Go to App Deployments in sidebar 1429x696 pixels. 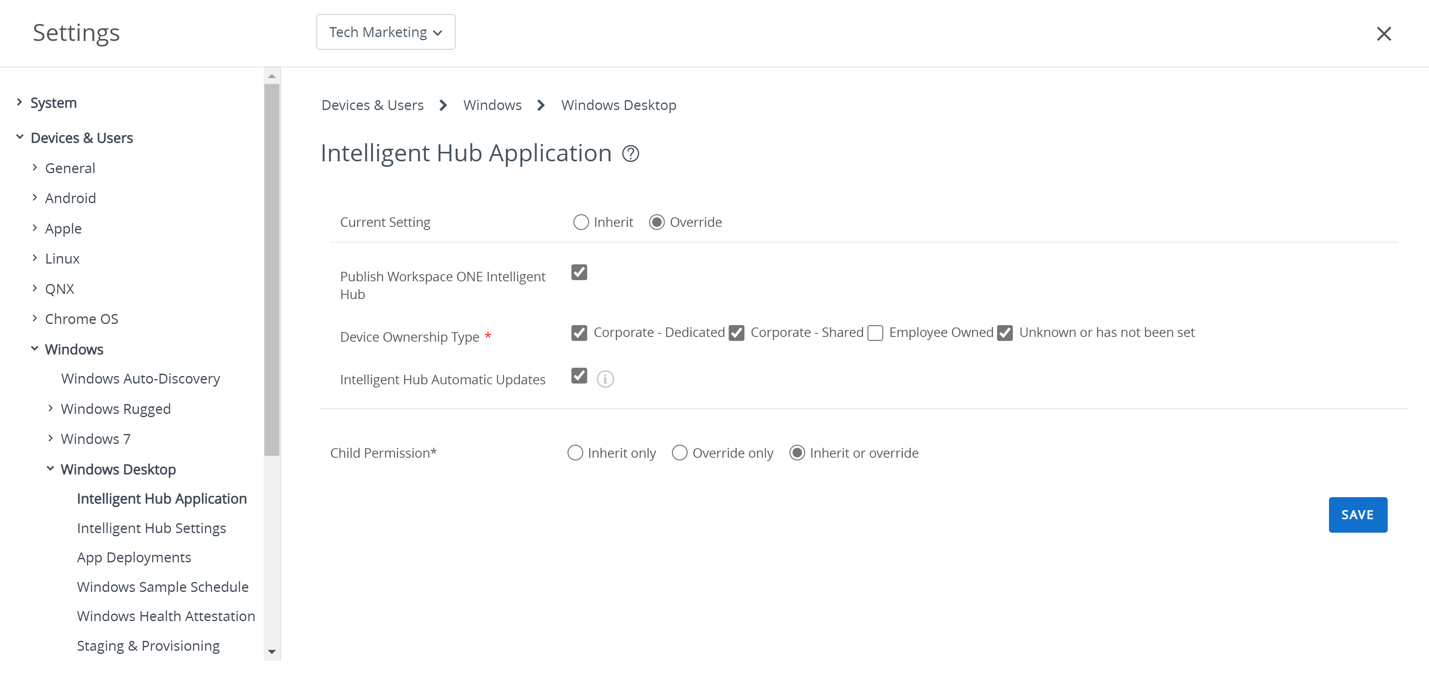[134, 557]
